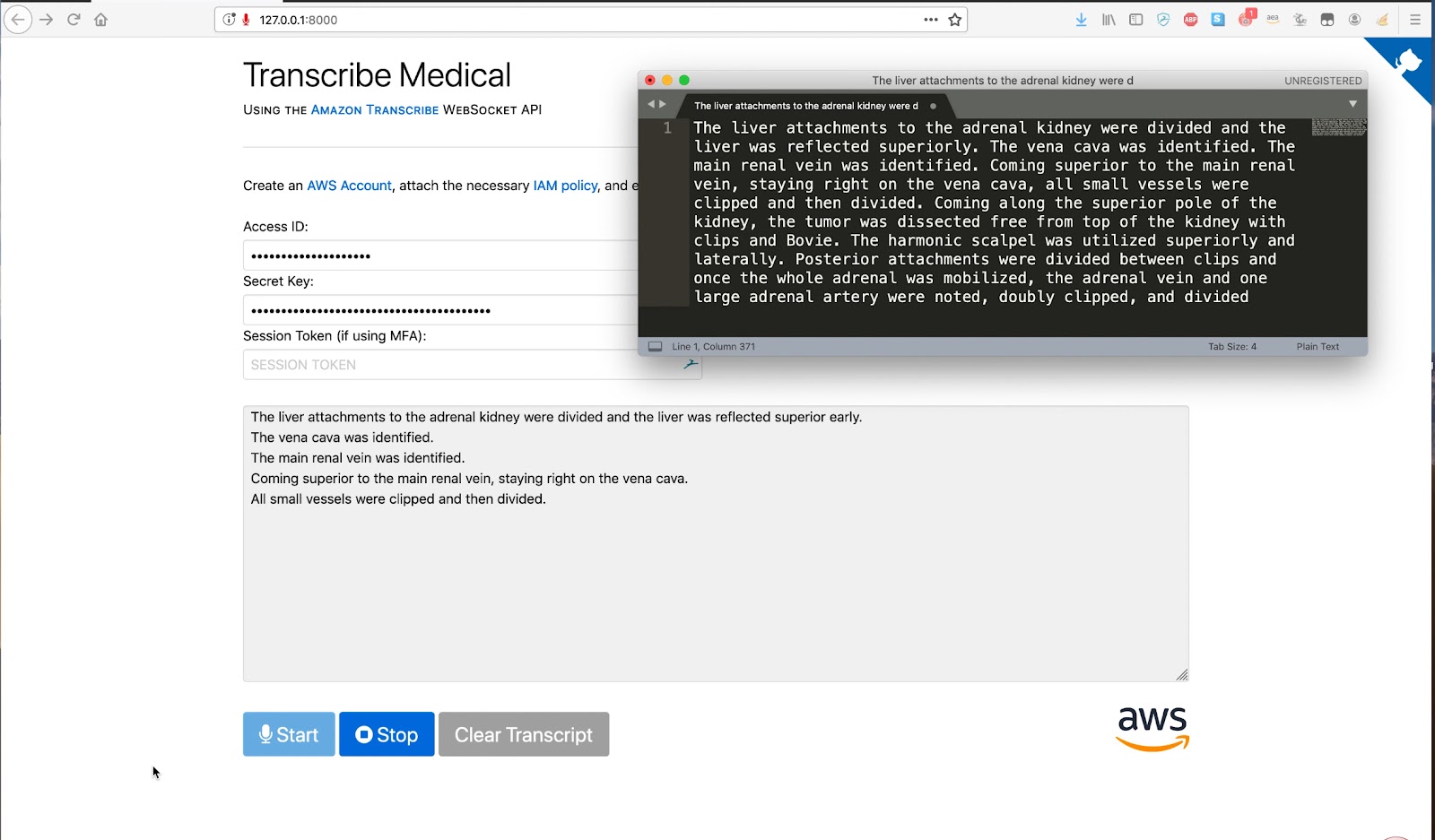
Task: Open the Adblock Plus extension
Action: click(x=1191, y=19)
